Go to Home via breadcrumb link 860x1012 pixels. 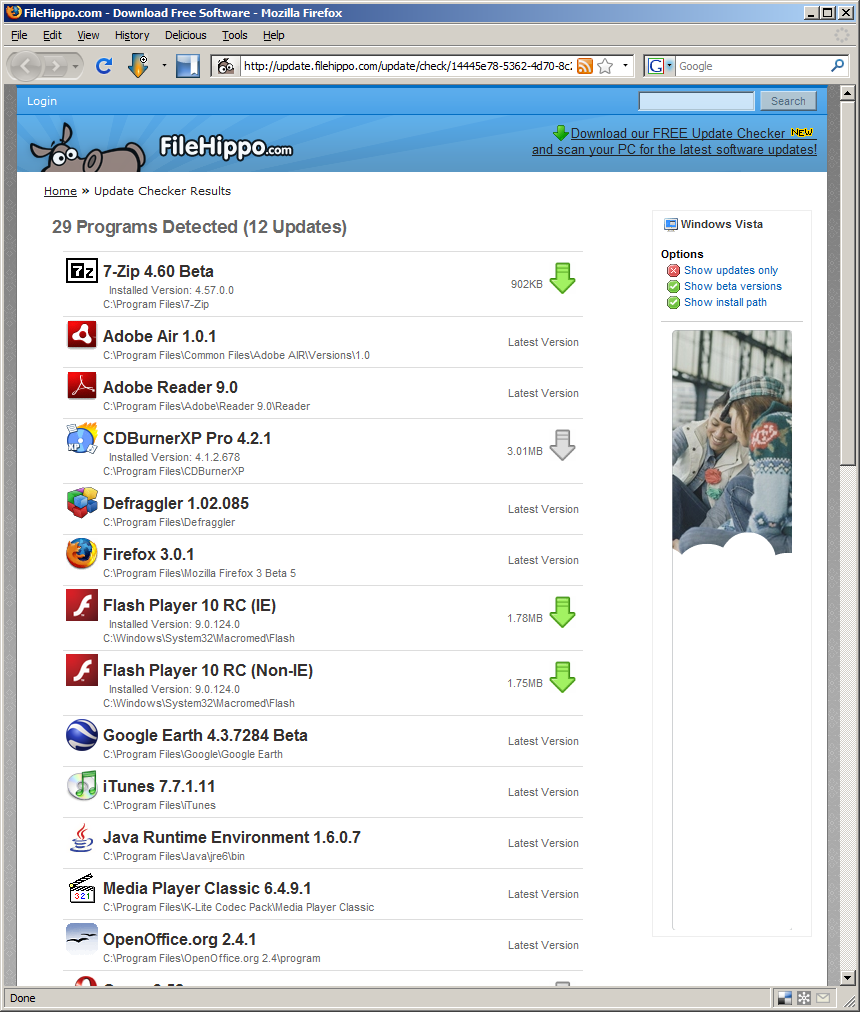pos(60,191)
